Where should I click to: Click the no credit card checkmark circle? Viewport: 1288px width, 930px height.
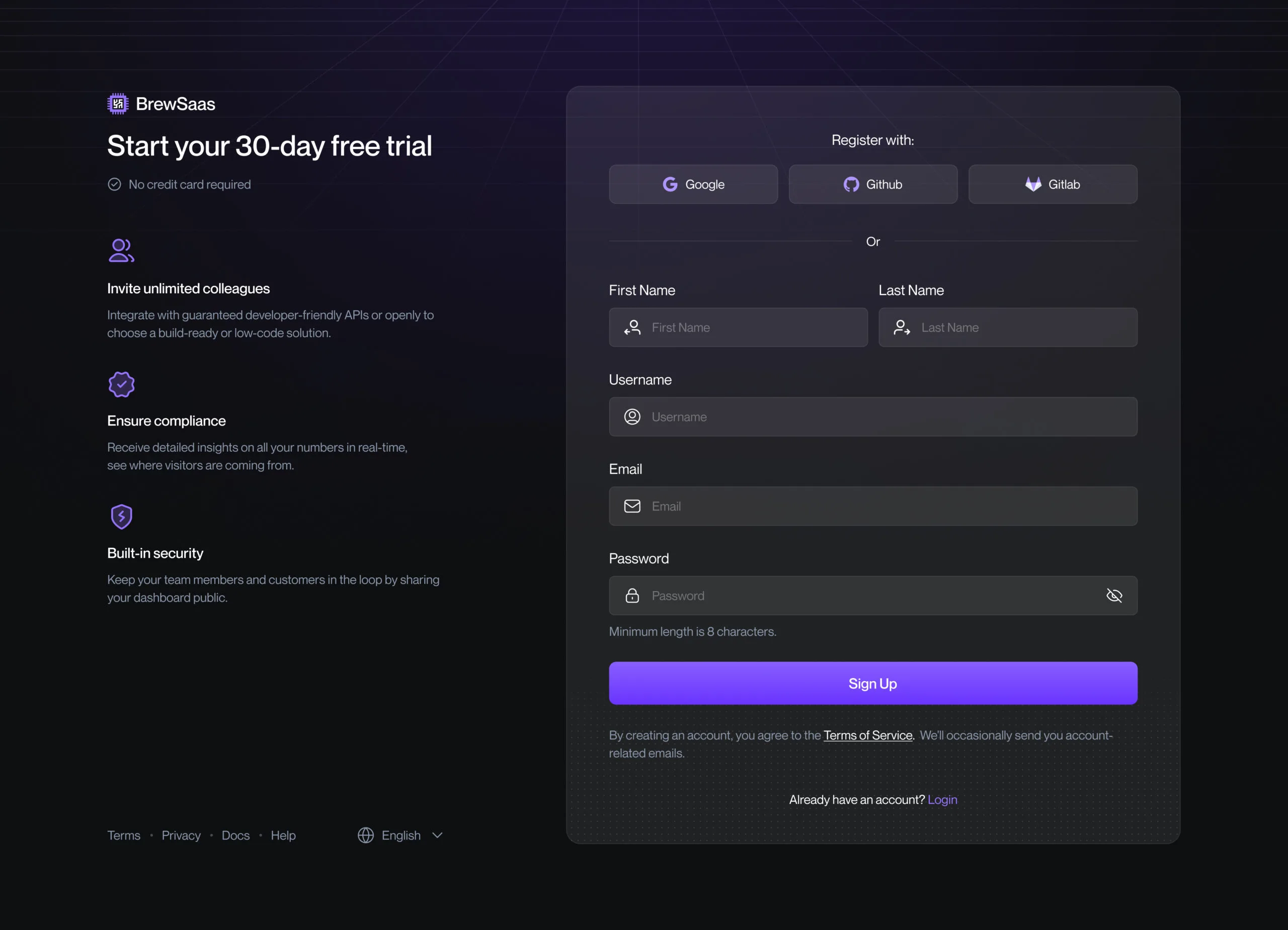(115, 185)
